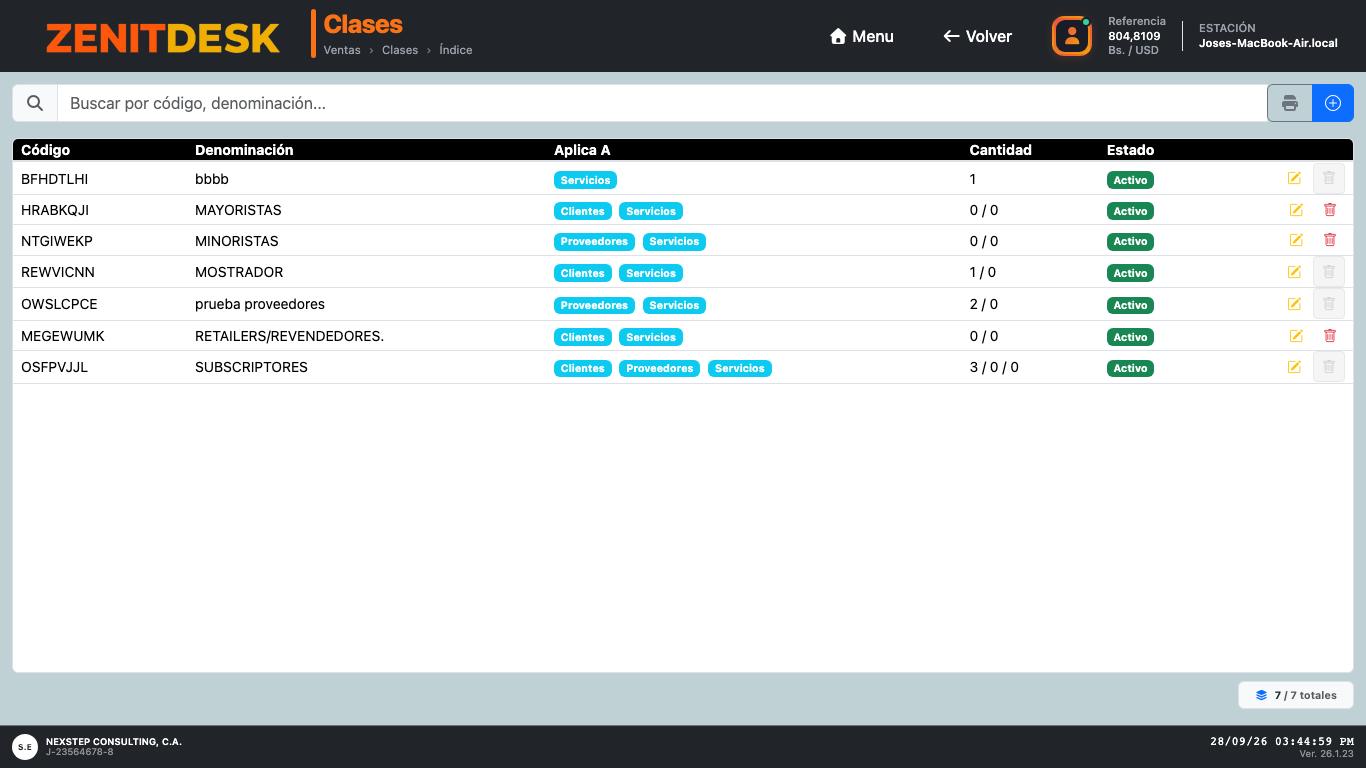This screenshot has width=1366, height=768.
Task: Click the search magnifier icon
Action: coord(35,103)
